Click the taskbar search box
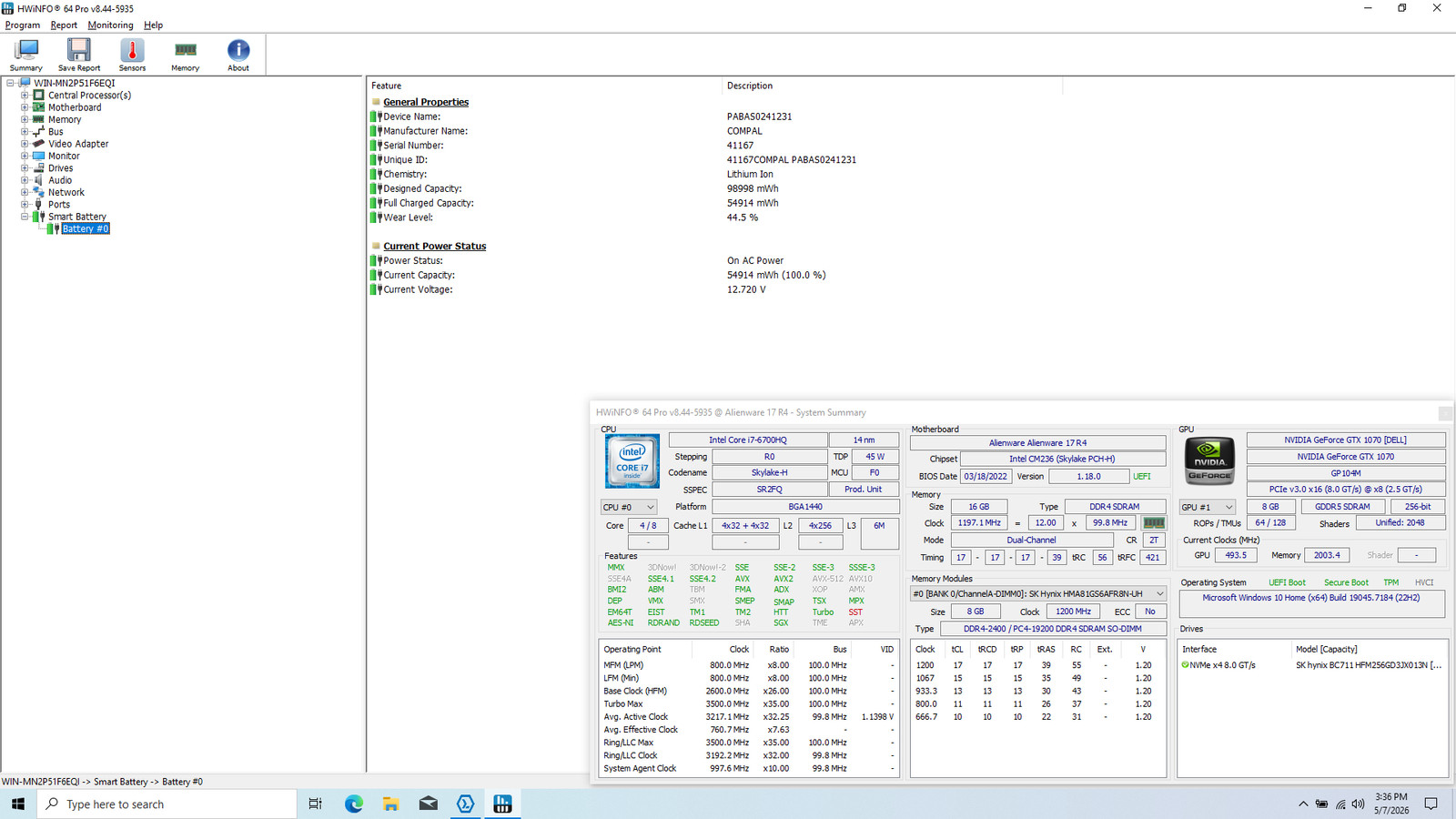1456x819 pixels. [167, 804]
